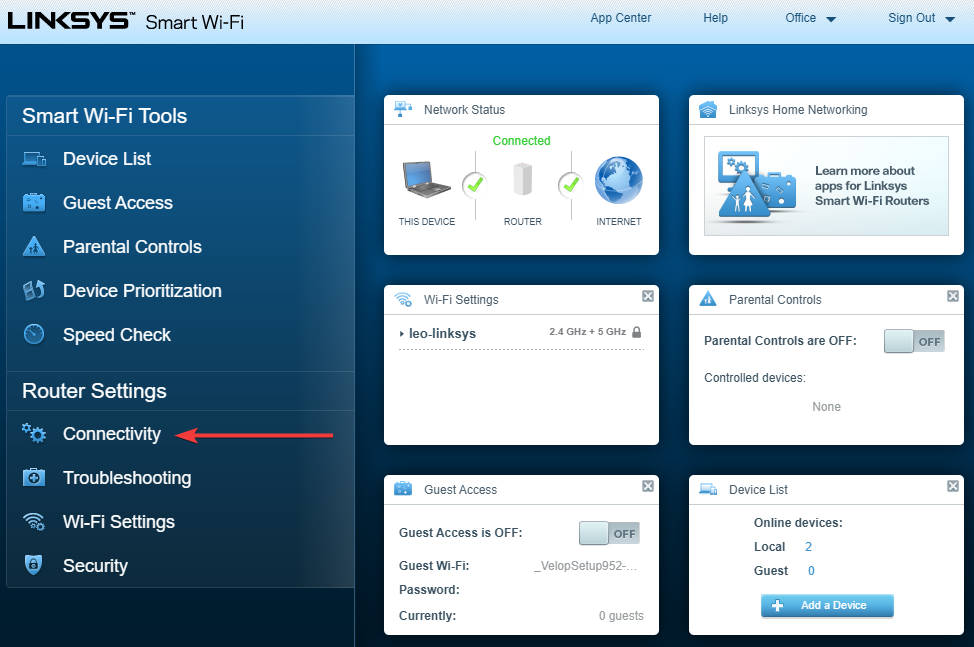Toggle the Guest Access OFF switch
The image size is (974, 647).
[609, 533]
